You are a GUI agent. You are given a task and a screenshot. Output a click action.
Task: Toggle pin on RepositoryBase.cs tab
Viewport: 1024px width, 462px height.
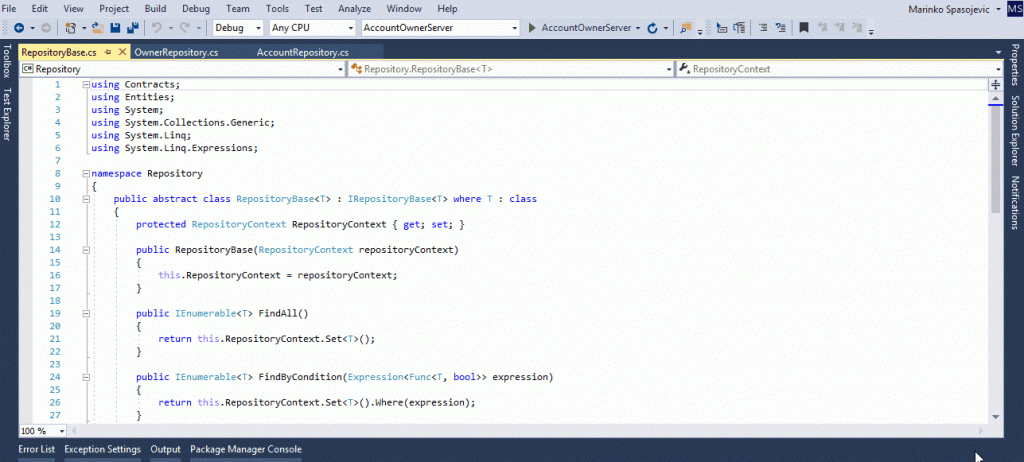tap(107, 51)
